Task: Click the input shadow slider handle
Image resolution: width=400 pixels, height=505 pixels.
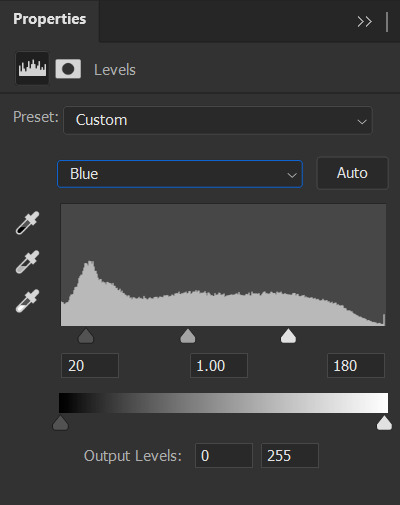Action: (86, 336)
